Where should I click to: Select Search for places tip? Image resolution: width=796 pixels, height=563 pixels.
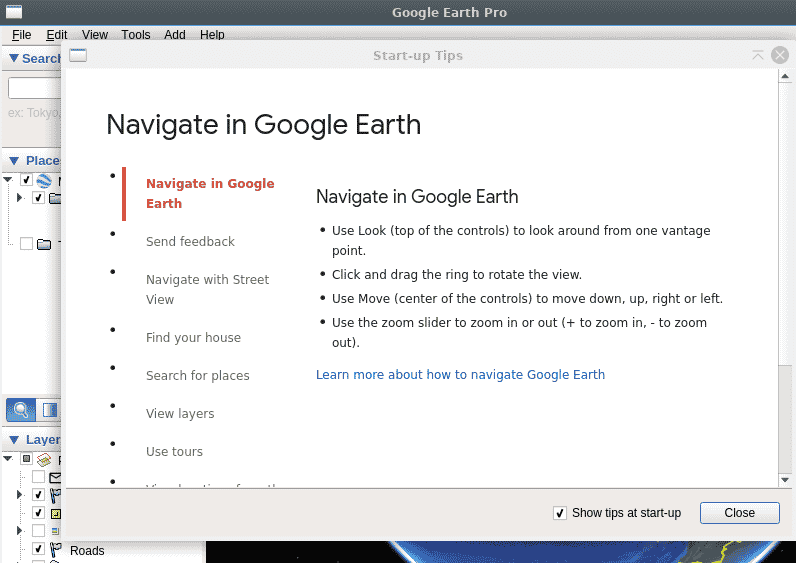[x=198, y=376]
